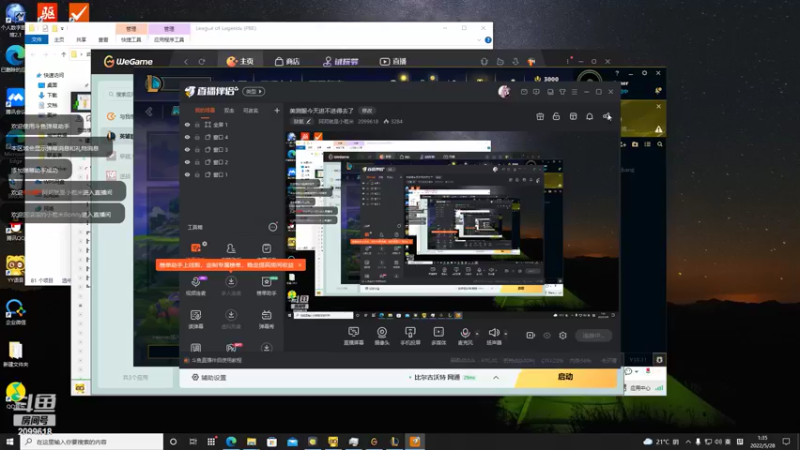Hide the 全屏 1 source via eye
This screenshot has height=450, width=800.
(x=187, y=124)
